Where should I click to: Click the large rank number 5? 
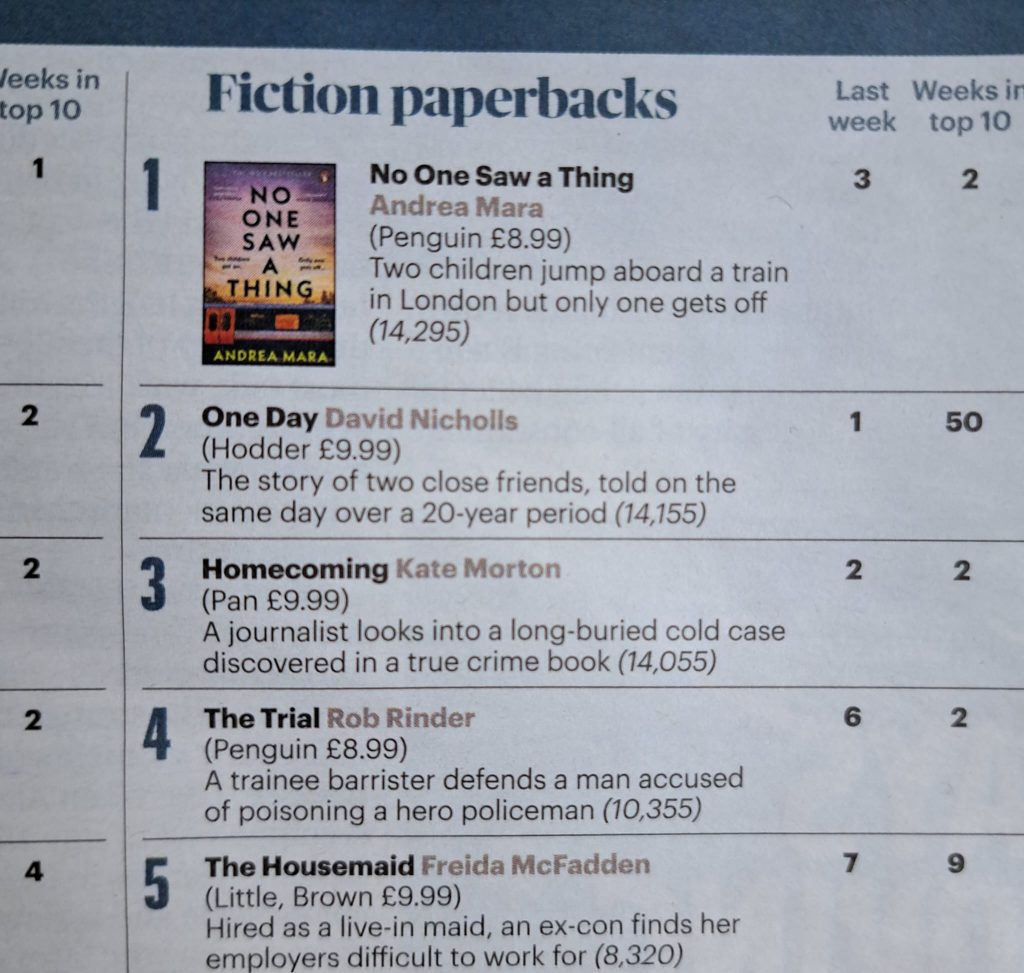156,884
